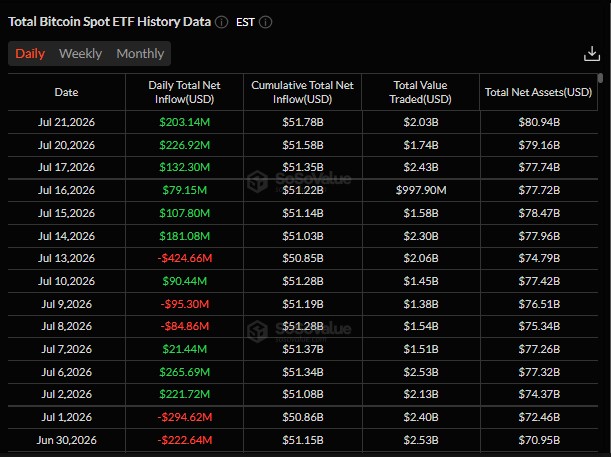Select the Jul 21,2026 date cell
The width and height of the screenshot is (611, 457).
coord(66,122)
